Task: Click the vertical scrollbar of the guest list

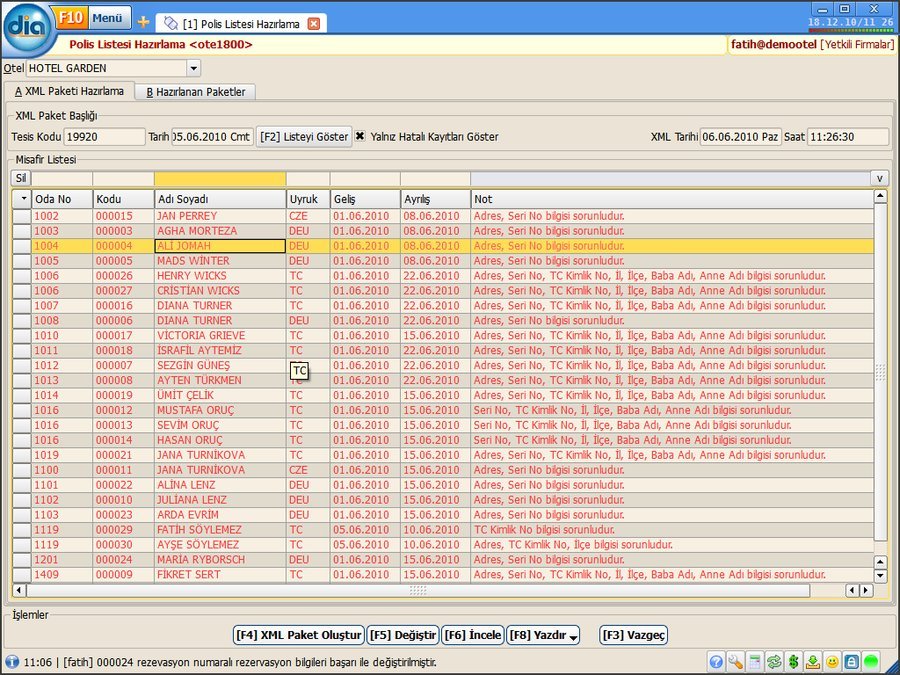Action: coord(880,372)
